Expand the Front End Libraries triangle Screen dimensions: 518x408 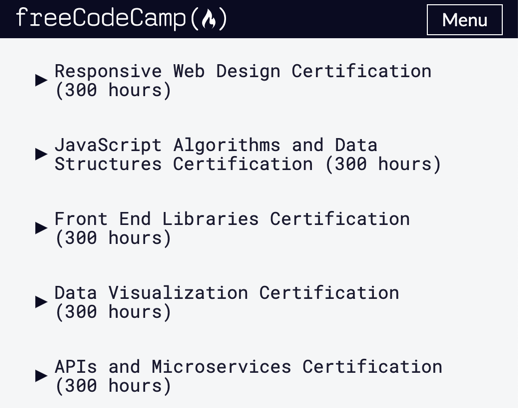point(41,228)
